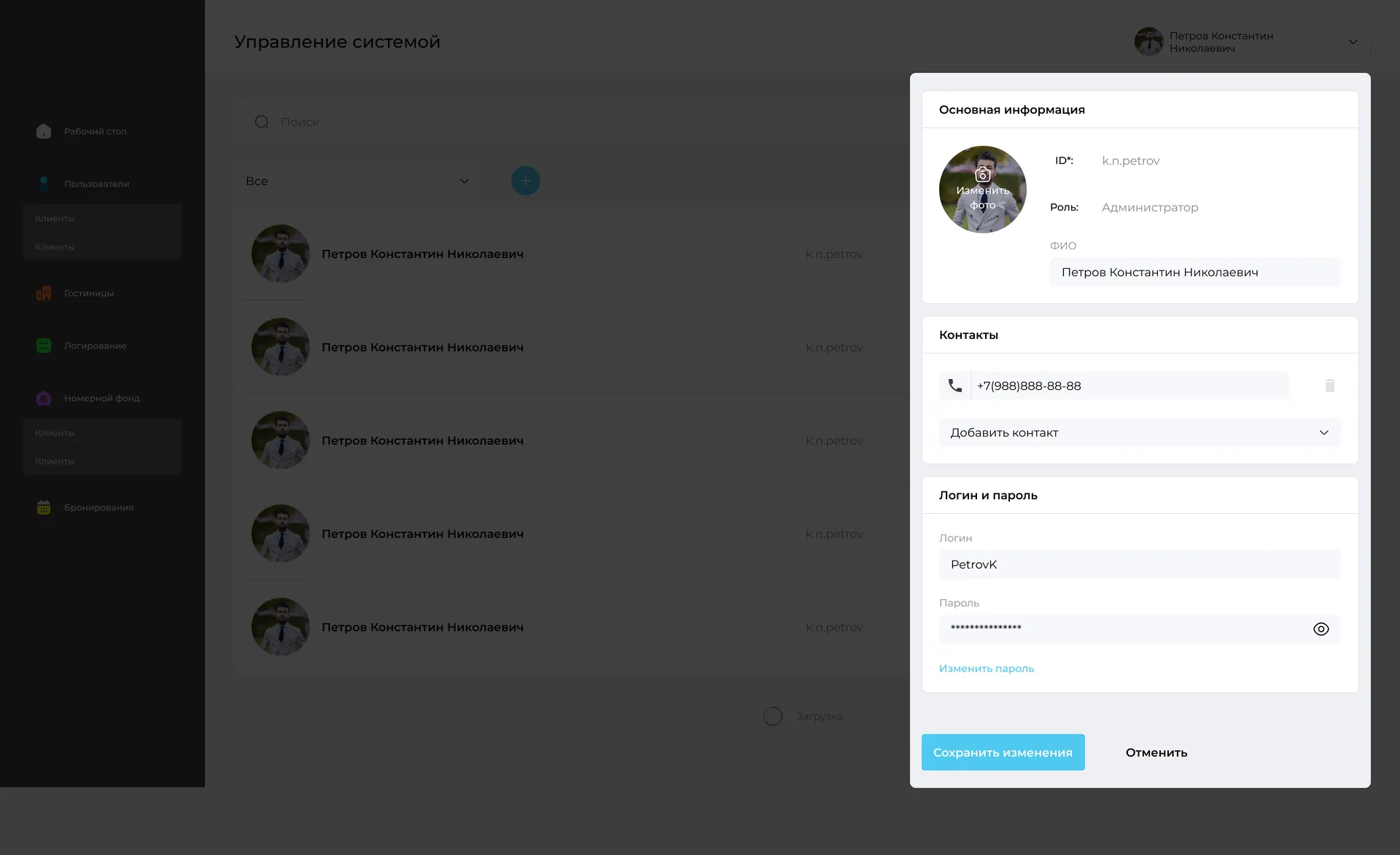Click k.n.petrov ID in last list row
The width and height of the screenshot is (1400, 855).
click(834, 628)
